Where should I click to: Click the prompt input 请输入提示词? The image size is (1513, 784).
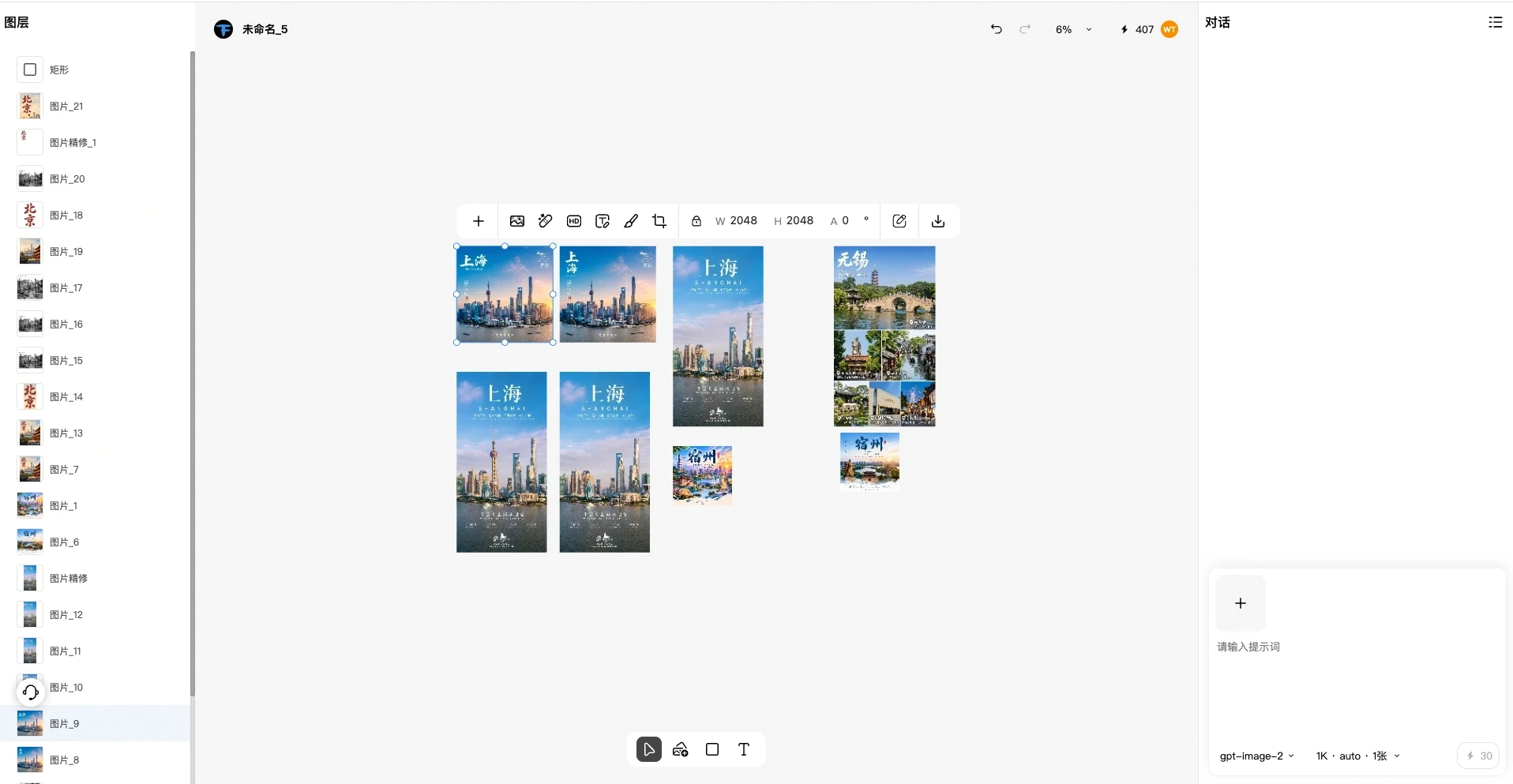(x=1248, y=647)
